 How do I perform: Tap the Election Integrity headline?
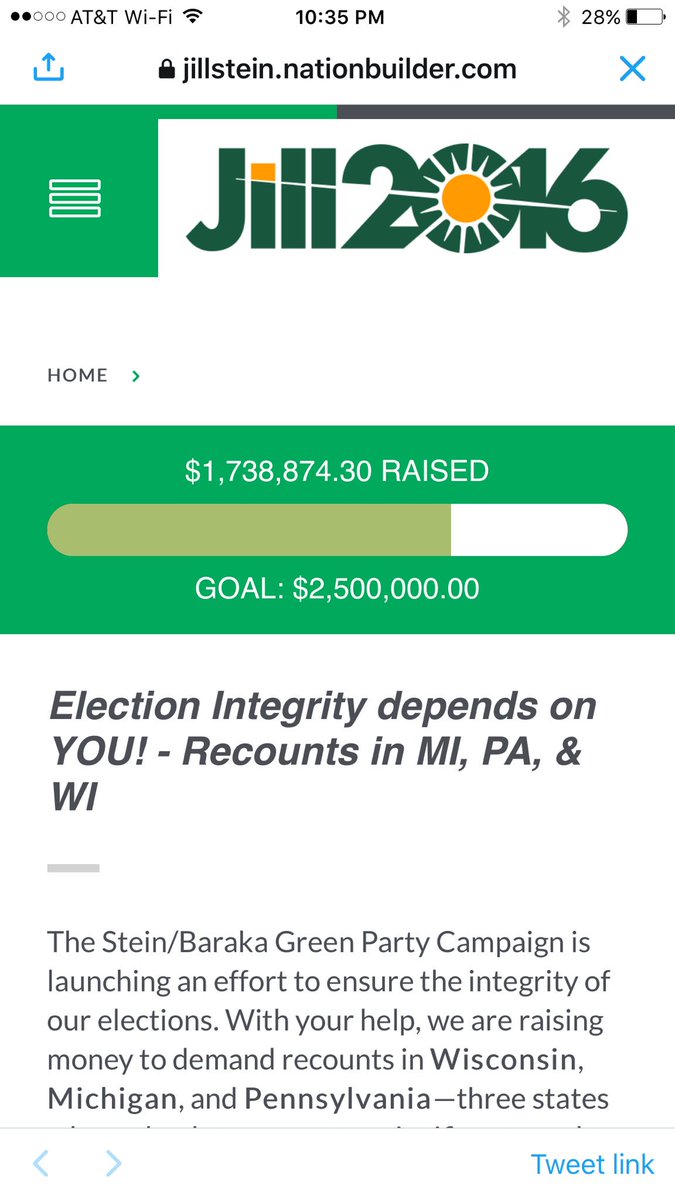point(322,752)
